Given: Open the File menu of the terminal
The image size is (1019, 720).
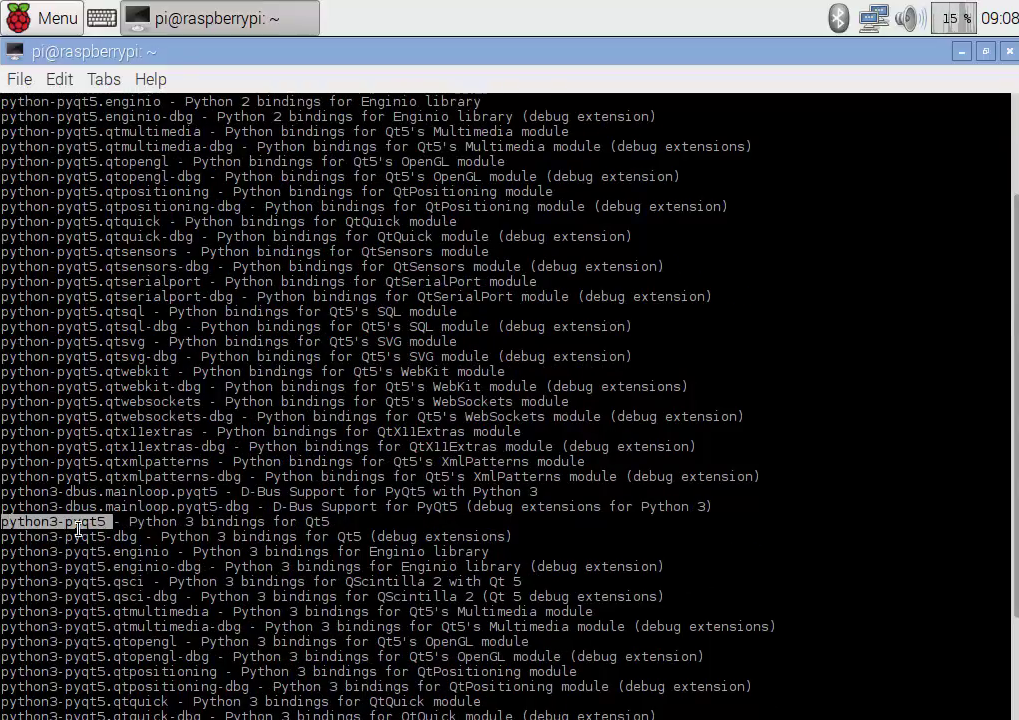Looking at the screenshot, I should click(x=19, y=79).
